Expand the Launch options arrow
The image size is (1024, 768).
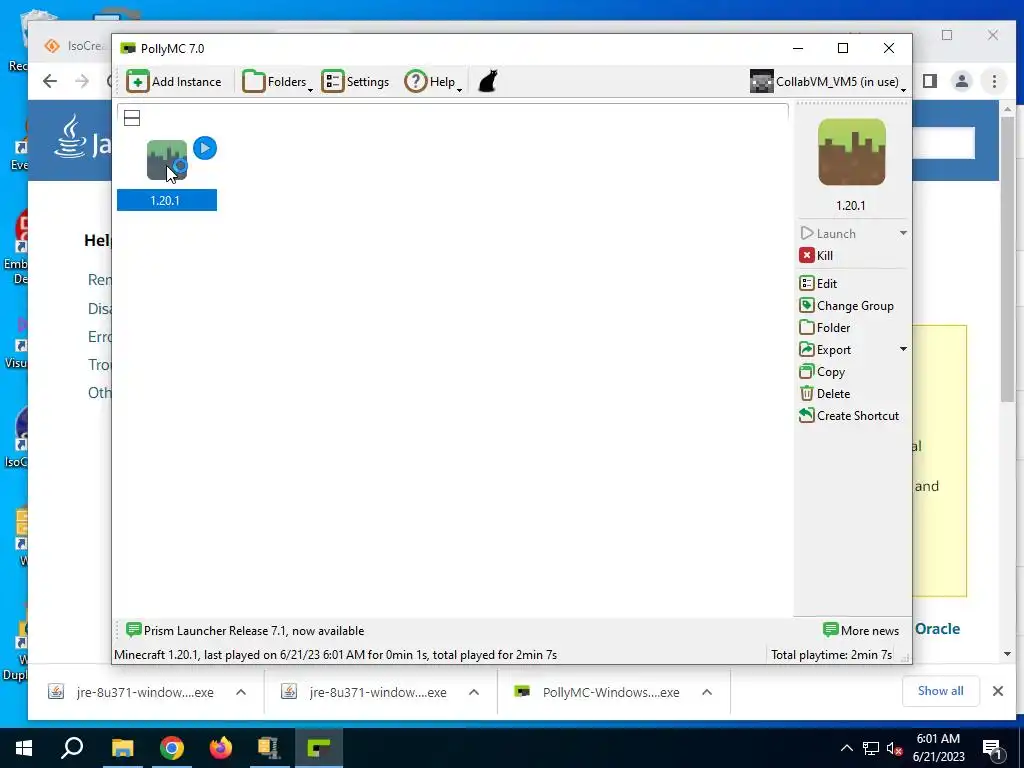pyautogui.click(x=903, y=233)
